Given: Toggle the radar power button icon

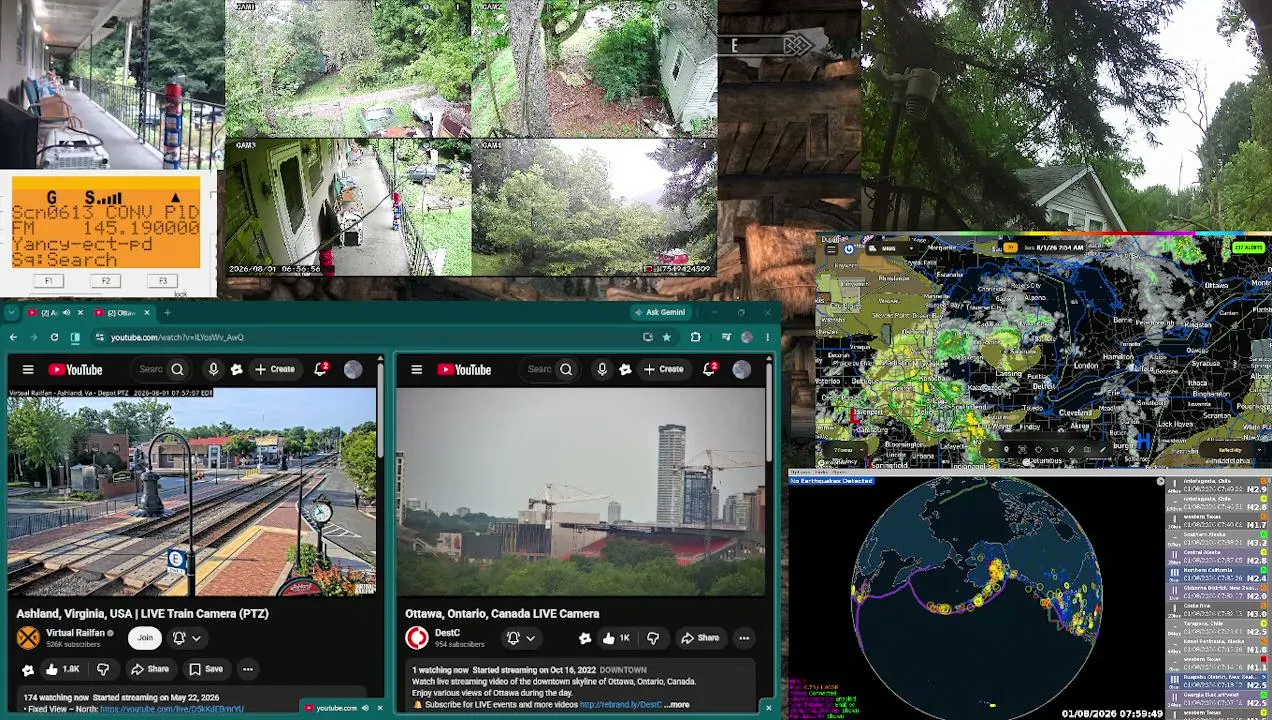Looking at the screenshot, I should pos(849,248).
